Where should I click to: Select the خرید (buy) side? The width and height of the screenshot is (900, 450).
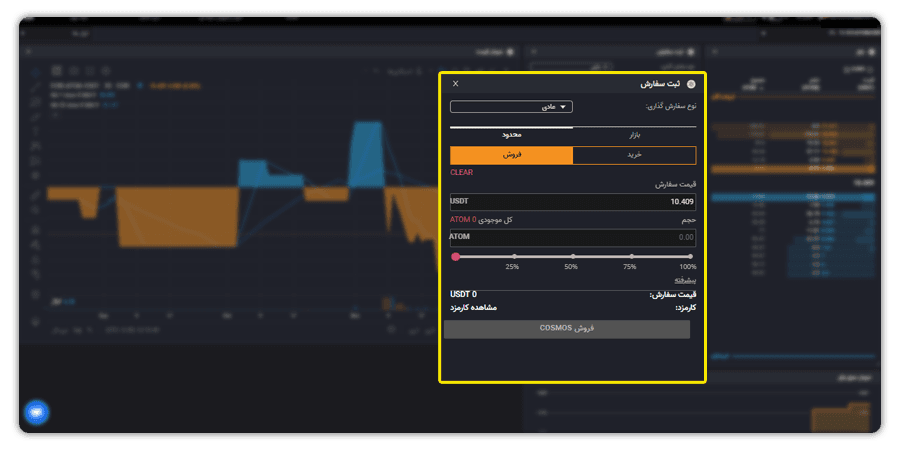click(x=634, y=155)
